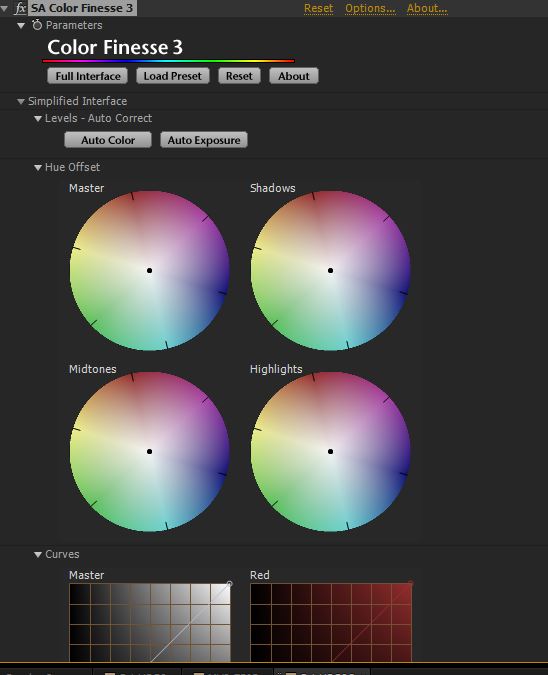Click the gray About button
548x675 pixels.
click(294, 76)
